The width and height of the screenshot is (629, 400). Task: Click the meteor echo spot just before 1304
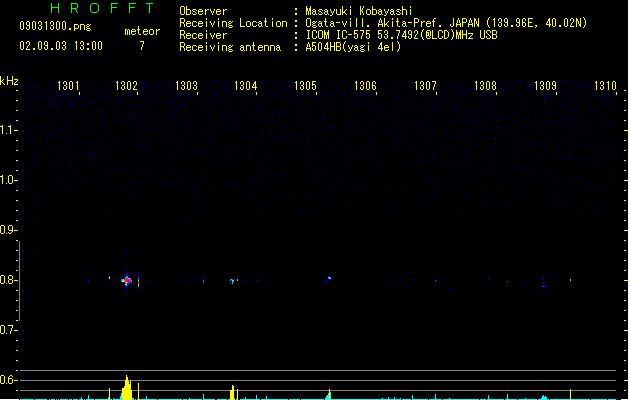[x=232, y=281]
